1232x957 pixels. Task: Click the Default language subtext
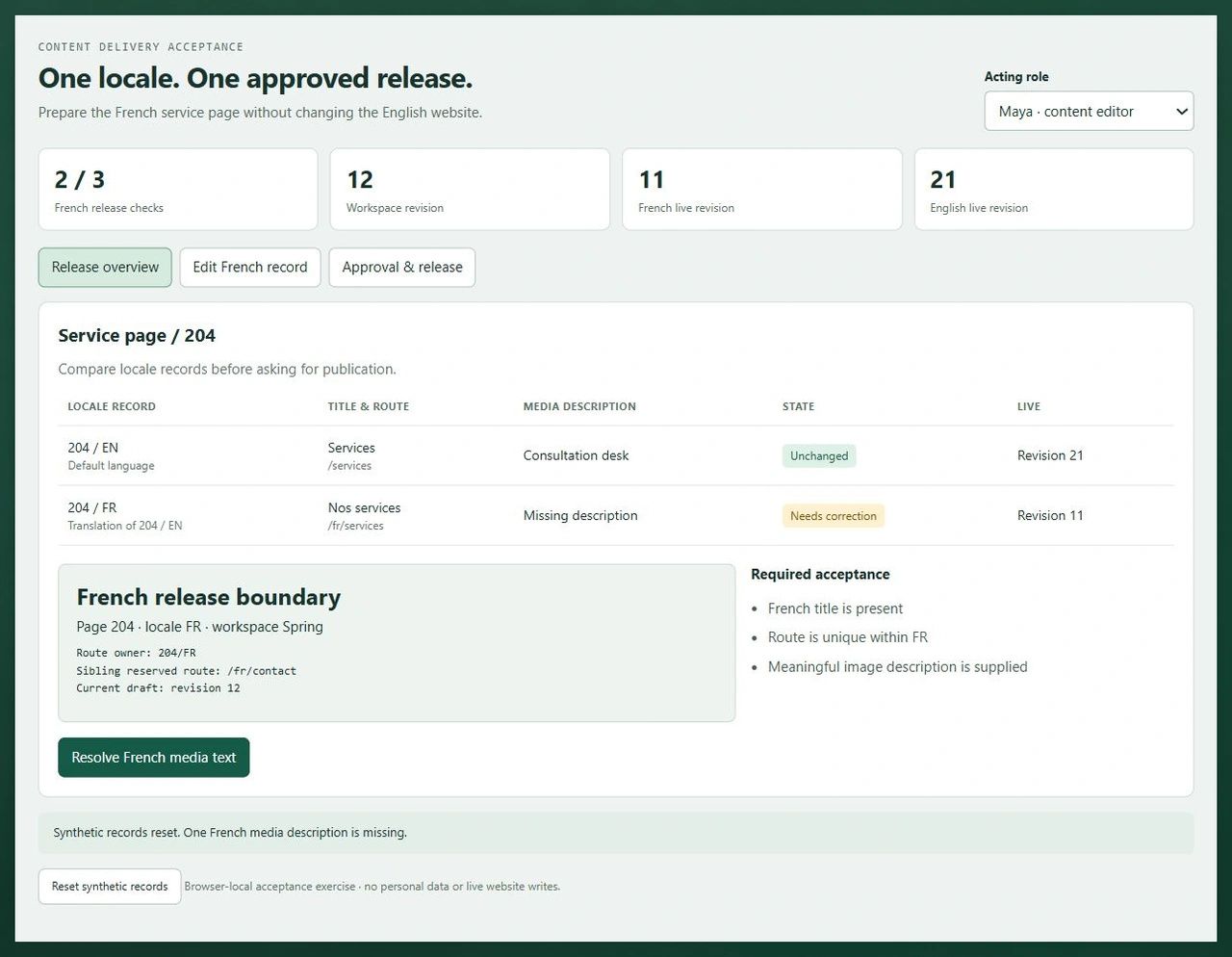pos(111,466)
